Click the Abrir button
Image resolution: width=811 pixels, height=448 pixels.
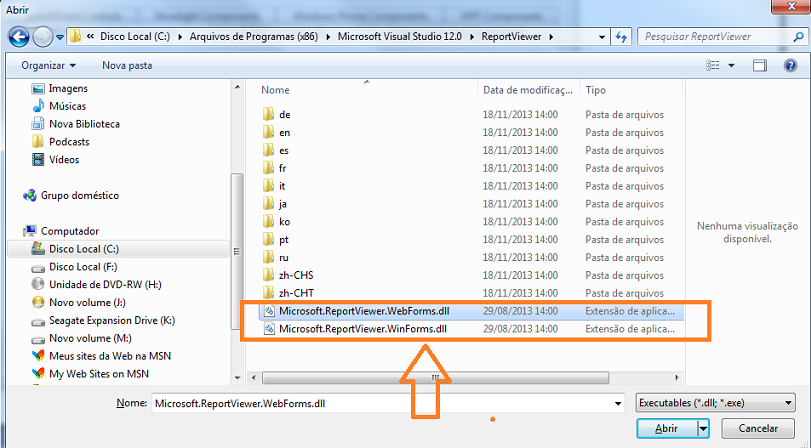coord(667,428)
